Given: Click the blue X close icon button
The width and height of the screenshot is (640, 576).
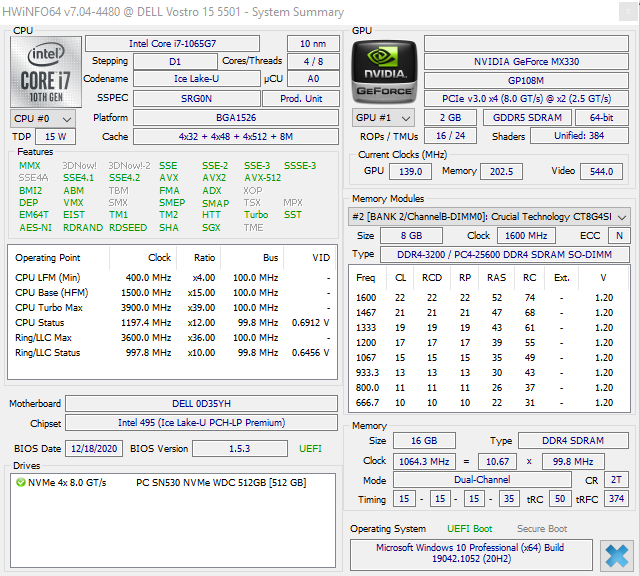Looking at the screenshot, I should (616, 555).
